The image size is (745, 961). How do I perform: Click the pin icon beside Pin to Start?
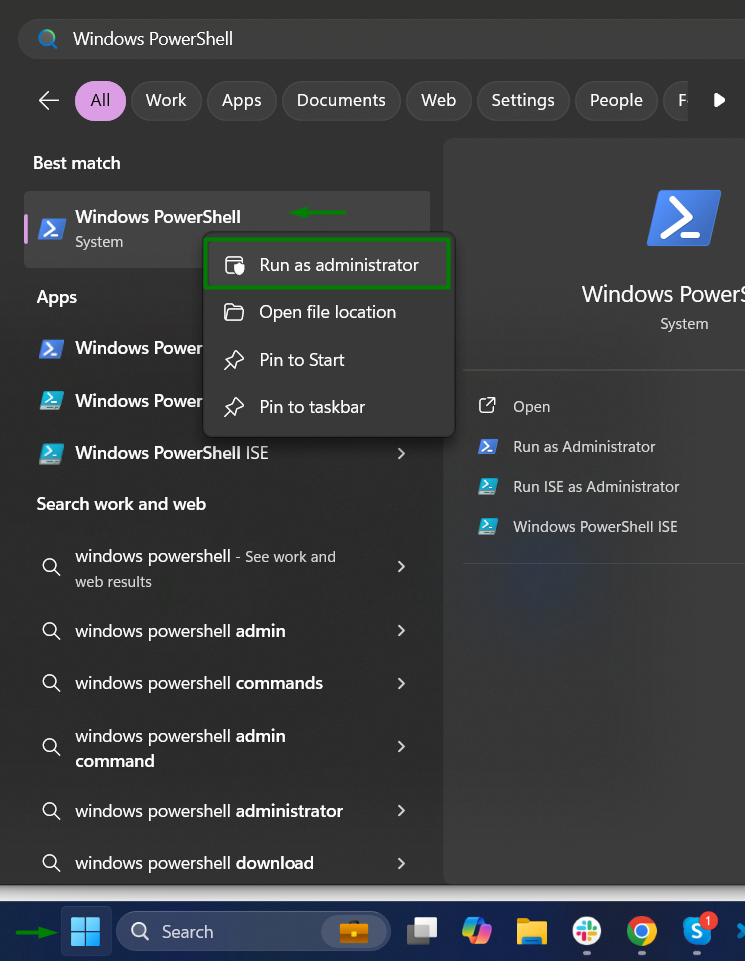pos(233,360)
